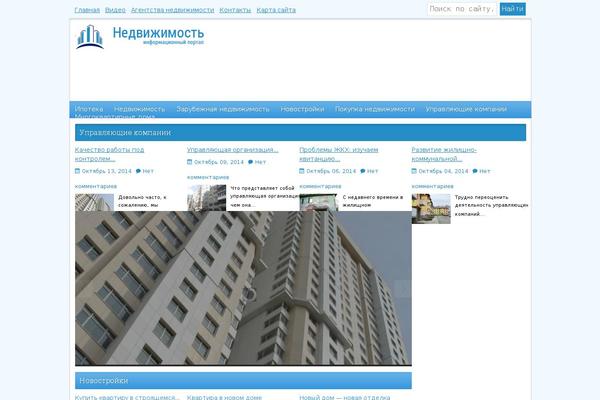Click calendar icon beside Октябрь 06, 2014
Screen dimensions: 600x400
302,171
